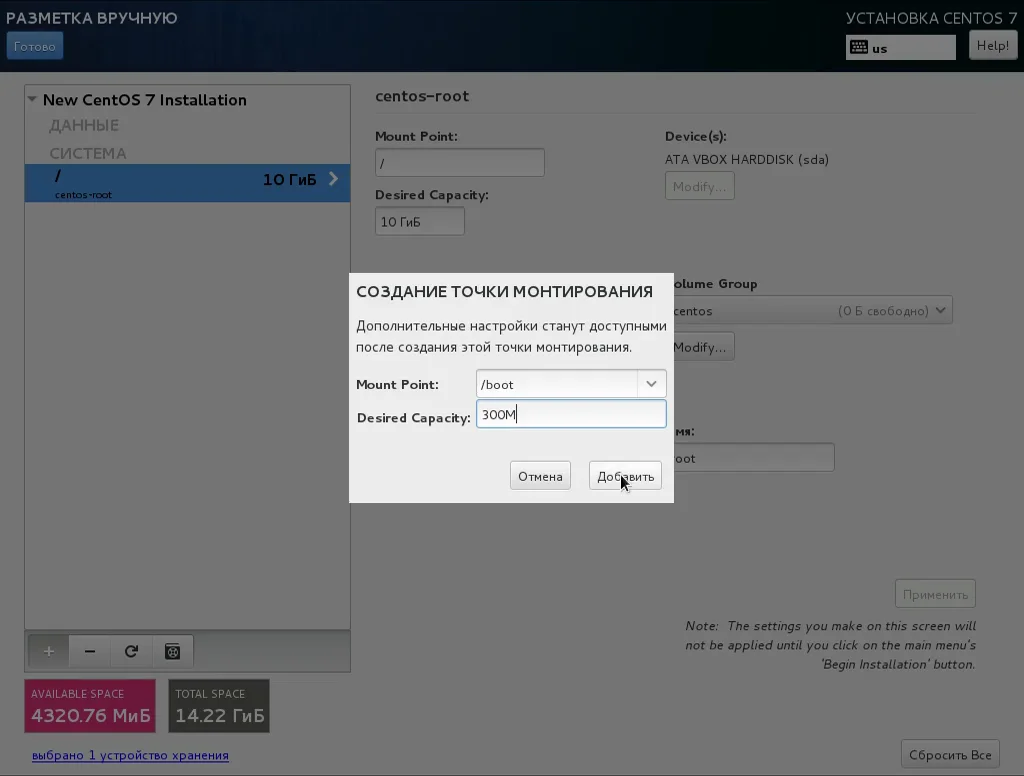This screenshot has height=776, width=1024.
Task: Click the AVAILABLE SPACE 4320.76 МиБ box
Action: (x=90, y=706)
